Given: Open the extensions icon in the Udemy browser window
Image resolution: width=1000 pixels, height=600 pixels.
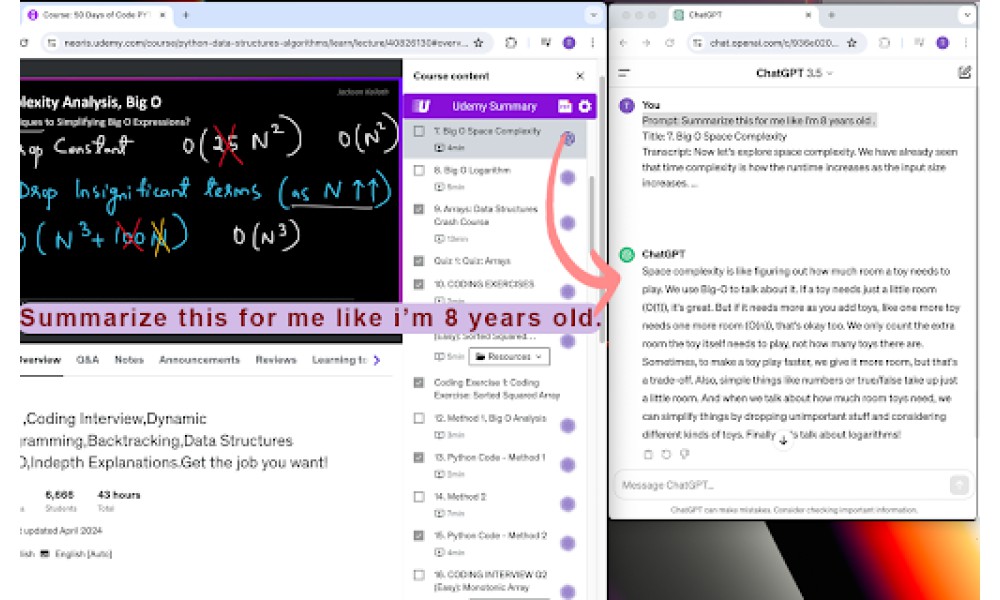Looking at the screenshot, I should pos(511,43).
